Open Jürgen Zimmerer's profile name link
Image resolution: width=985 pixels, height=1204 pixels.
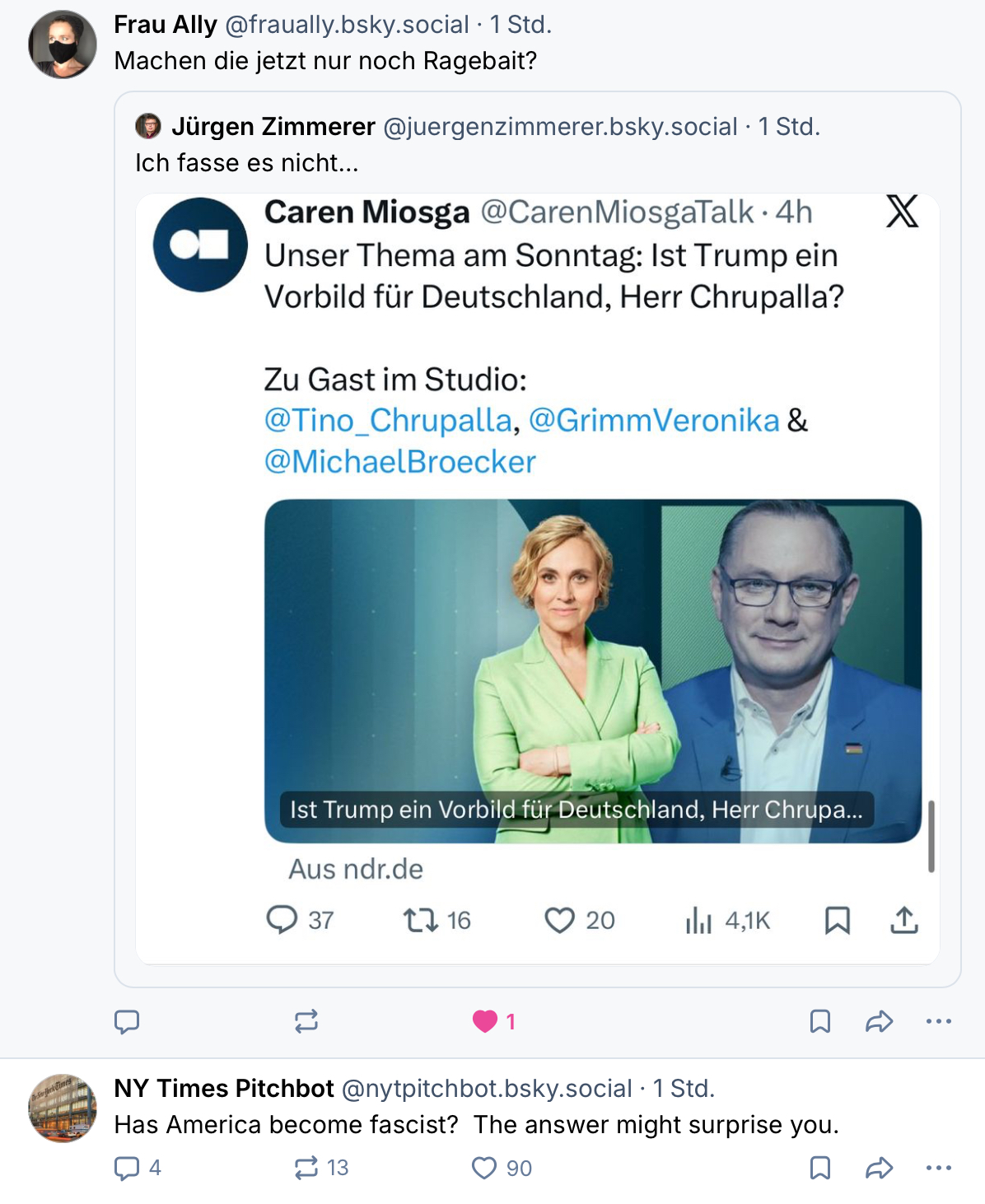click(x=273, y=127)
